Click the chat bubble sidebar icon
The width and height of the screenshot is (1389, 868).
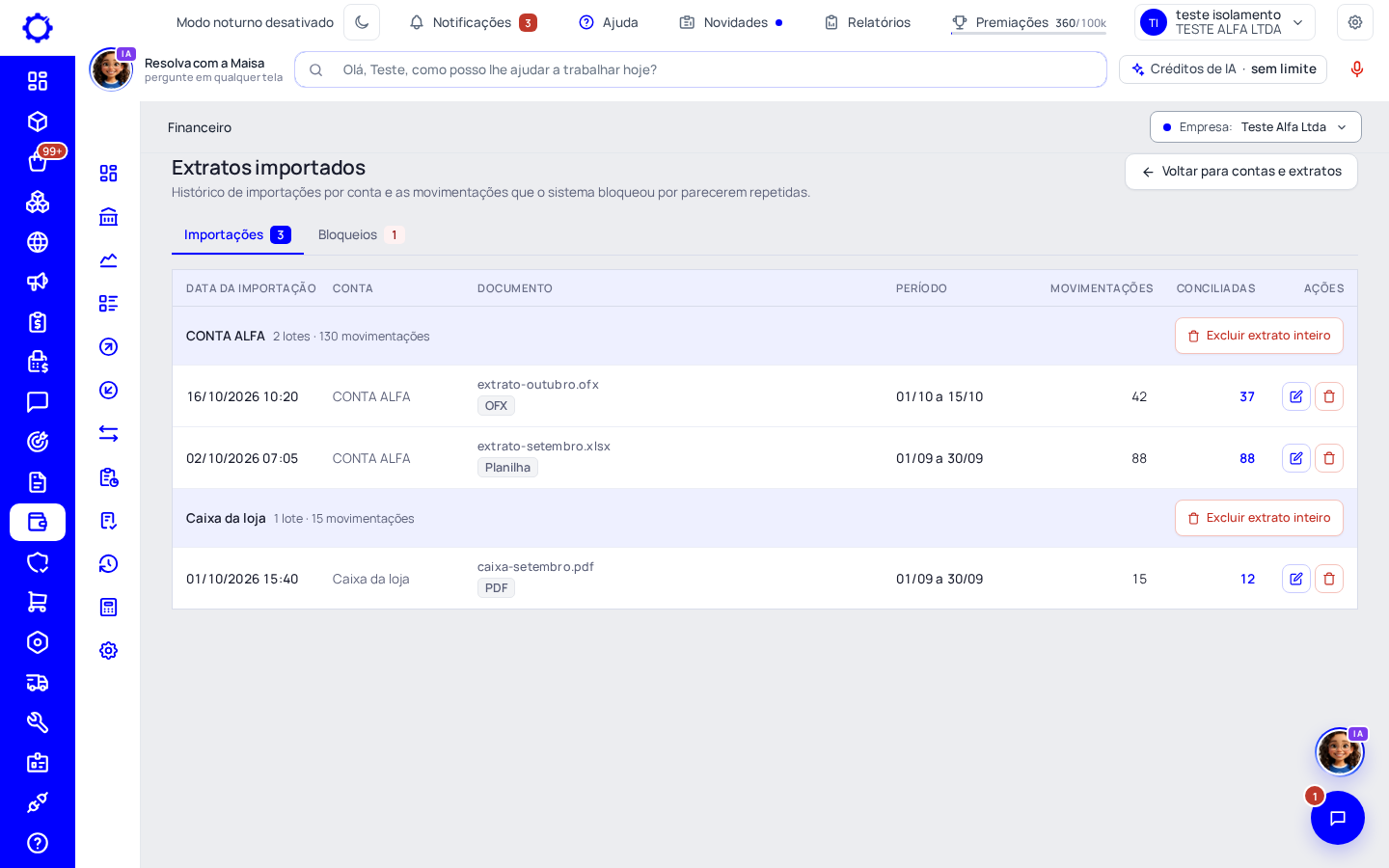tap(38, 402)
